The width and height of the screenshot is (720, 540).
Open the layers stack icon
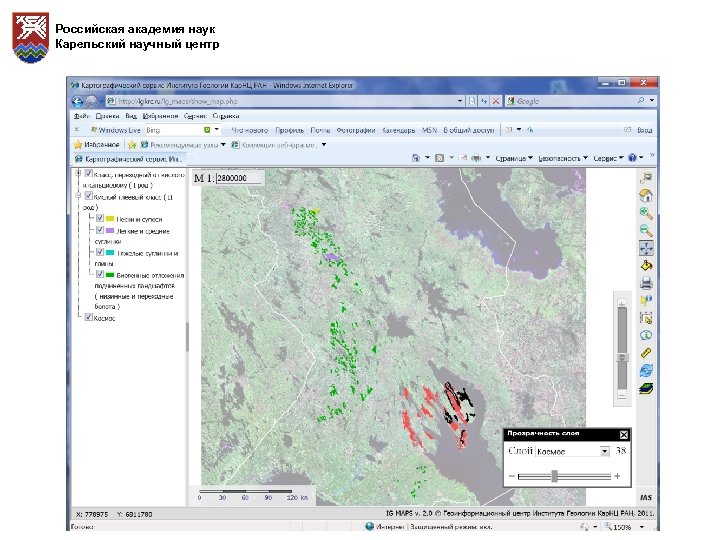click(646, 386)
